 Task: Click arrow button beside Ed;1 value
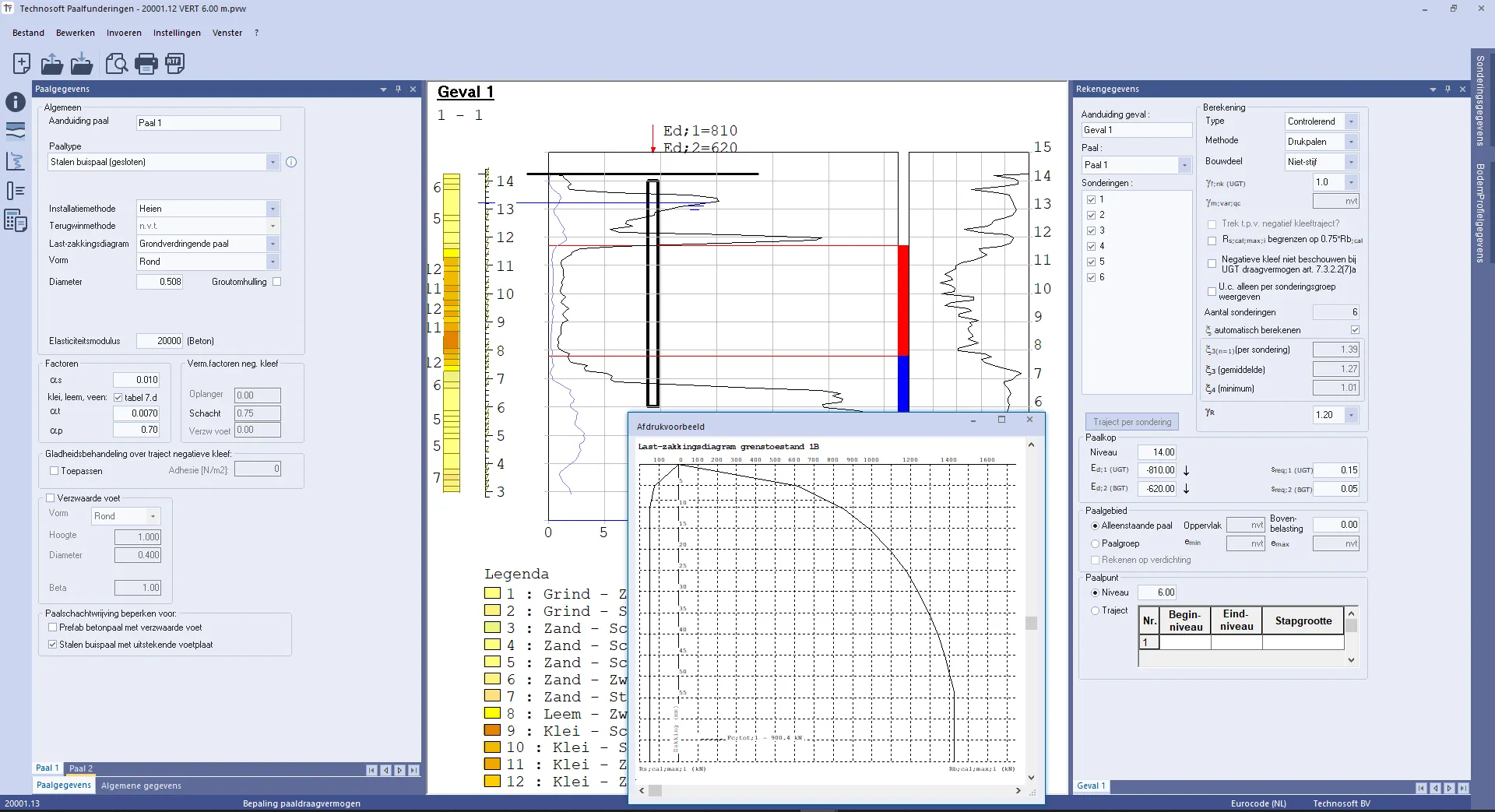(x=1186, y=470)
